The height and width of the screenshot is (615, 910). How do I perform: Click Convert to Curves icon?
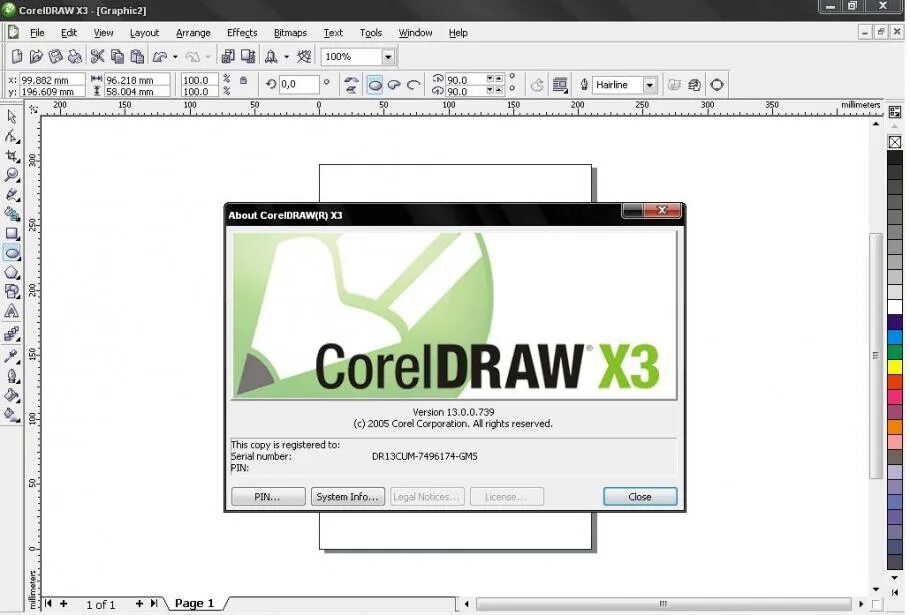coord(717,85)
